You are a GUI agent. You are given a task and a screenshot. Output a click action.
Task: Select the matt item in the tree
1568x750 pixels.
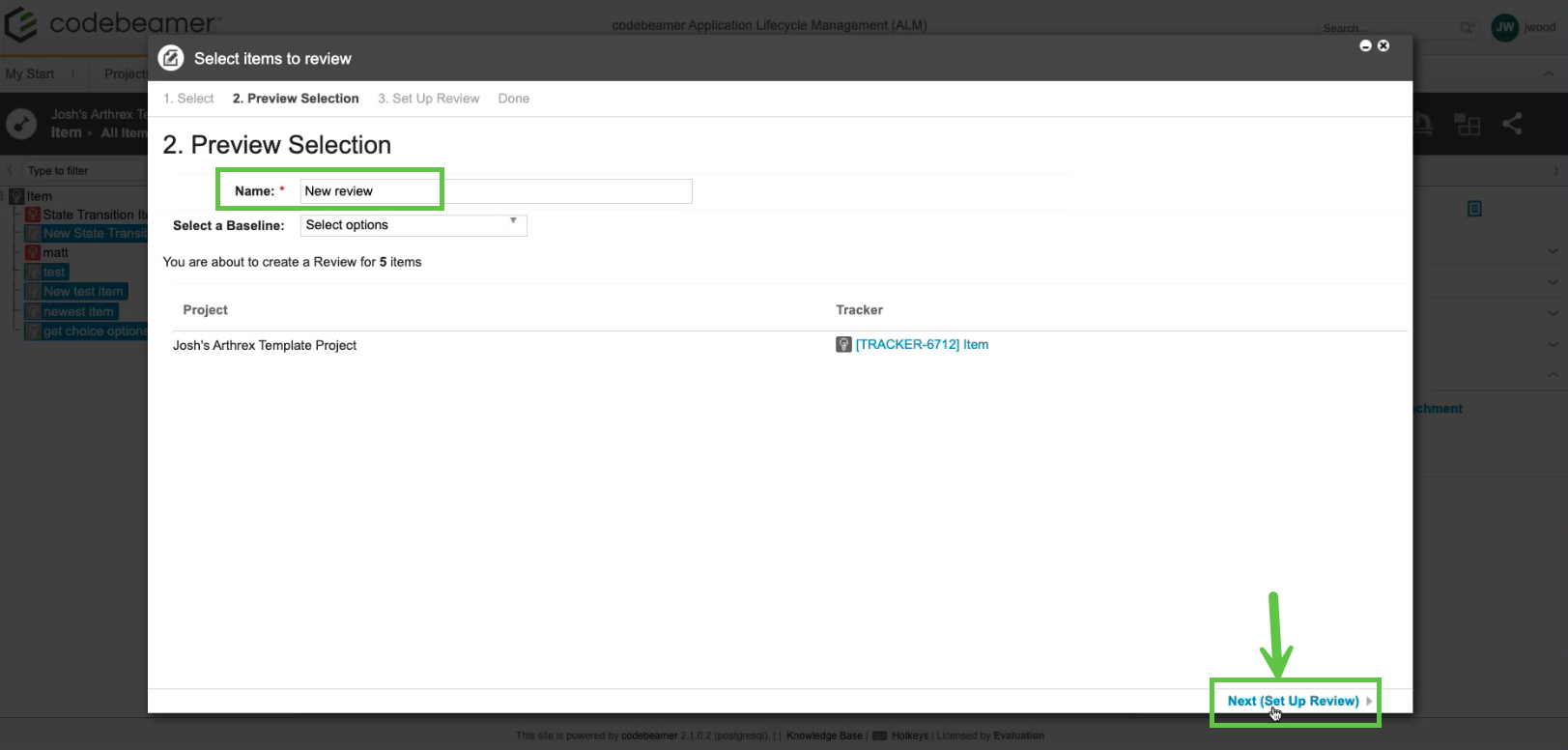click(x=55, y=253)
